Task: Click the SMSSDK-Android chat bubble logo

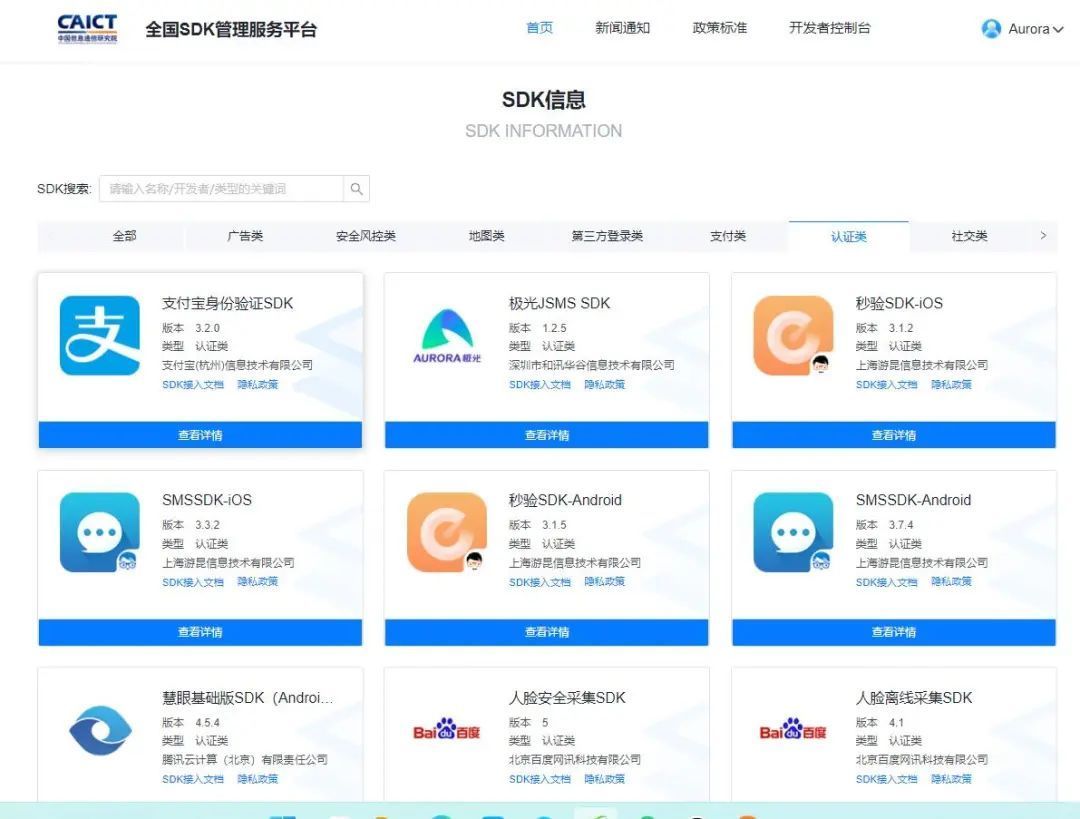Action: 793,532
